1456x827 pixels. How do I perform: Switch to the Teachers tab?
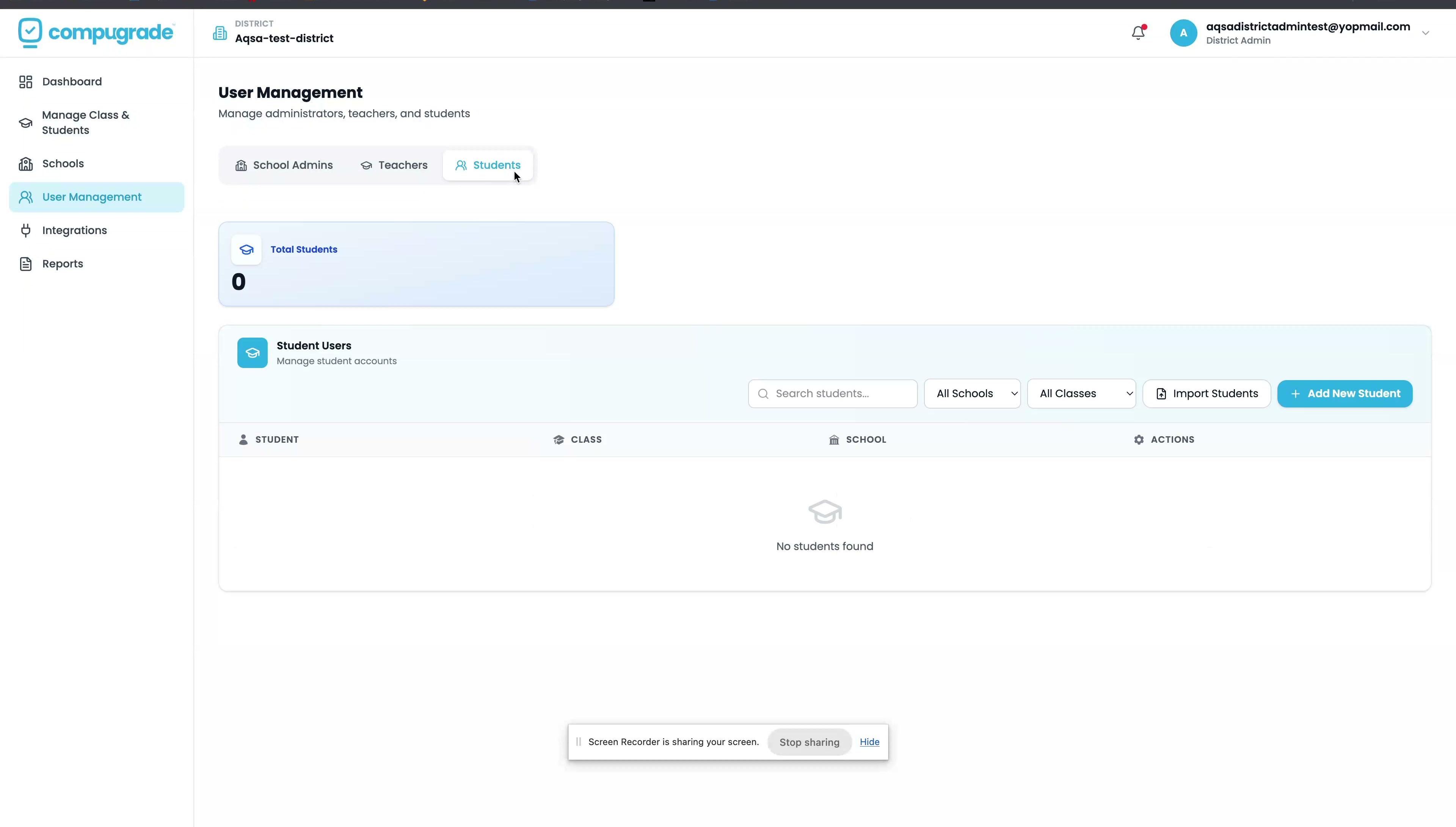pos(394,165)
